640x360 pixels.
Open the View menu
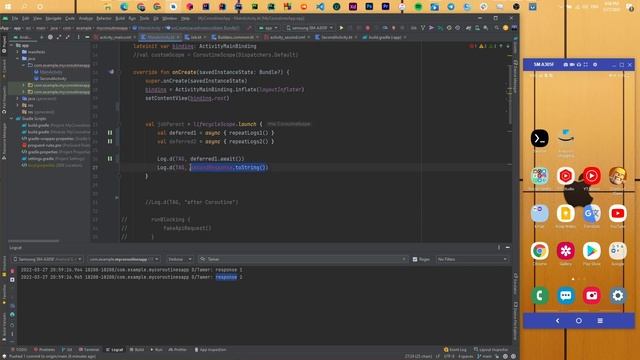(37, 18)
